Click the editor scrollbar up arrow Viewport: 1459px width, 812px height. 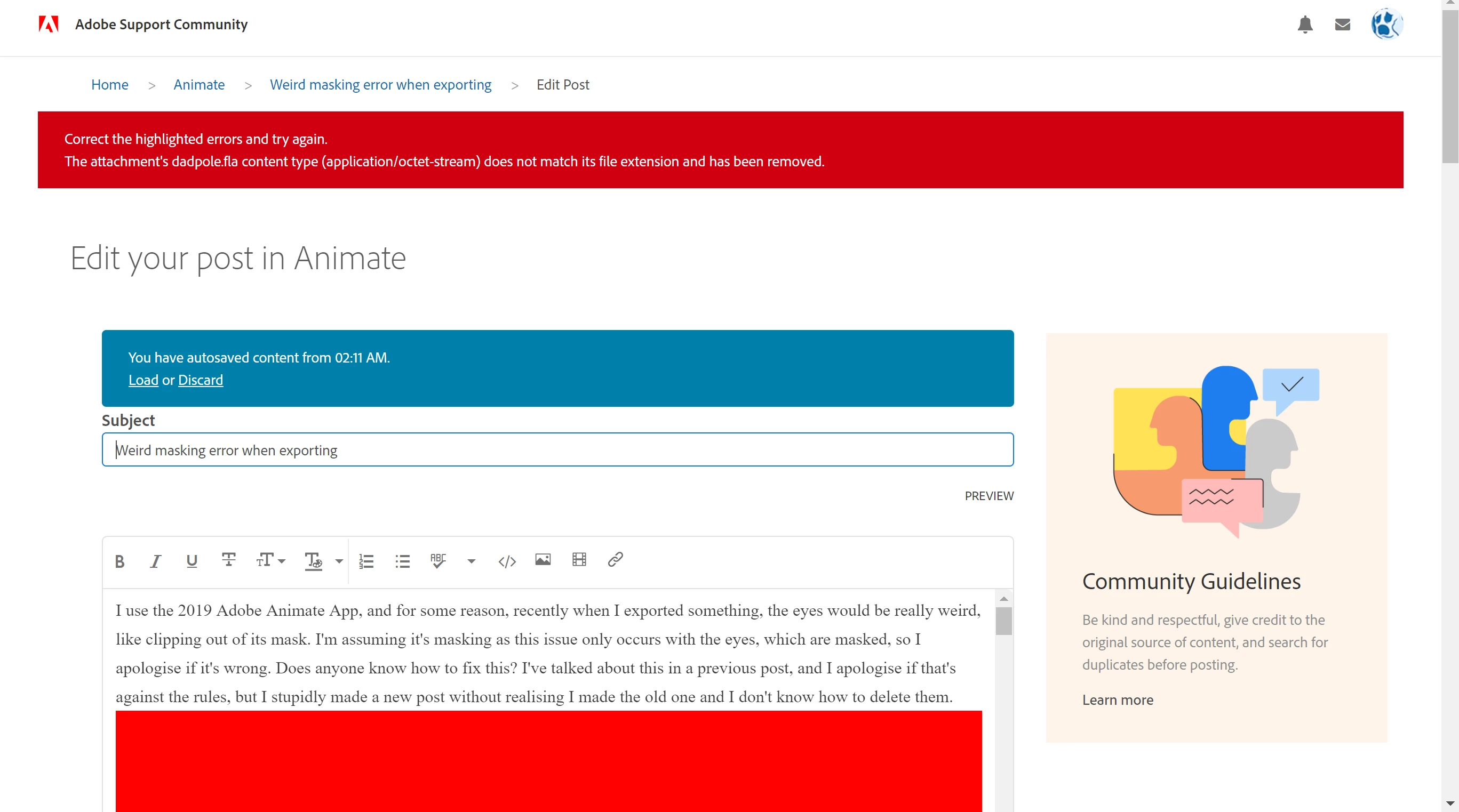point(1003,599)
